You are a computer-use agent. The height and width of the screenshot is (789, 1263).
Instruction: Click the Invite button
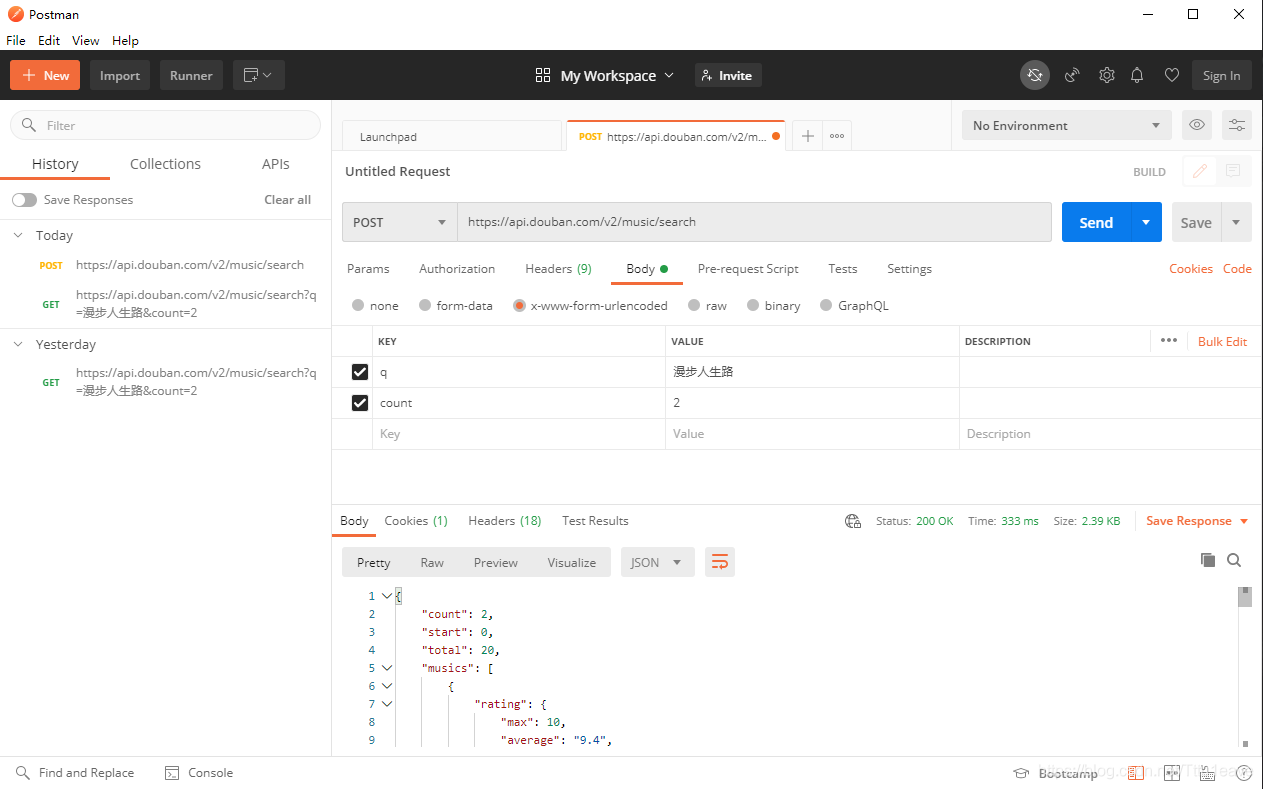727,75
